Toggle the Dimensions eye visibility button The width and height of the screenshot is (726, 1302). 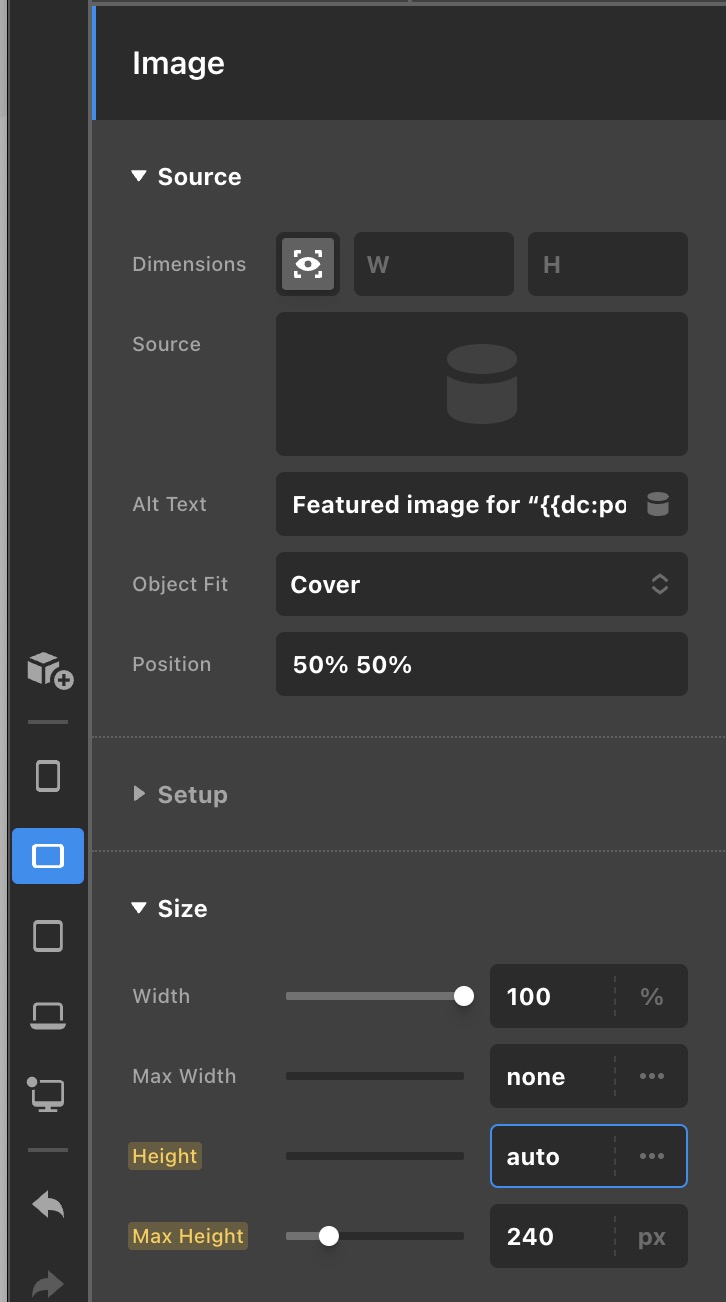pyautogui.click(x=307, y=264)
